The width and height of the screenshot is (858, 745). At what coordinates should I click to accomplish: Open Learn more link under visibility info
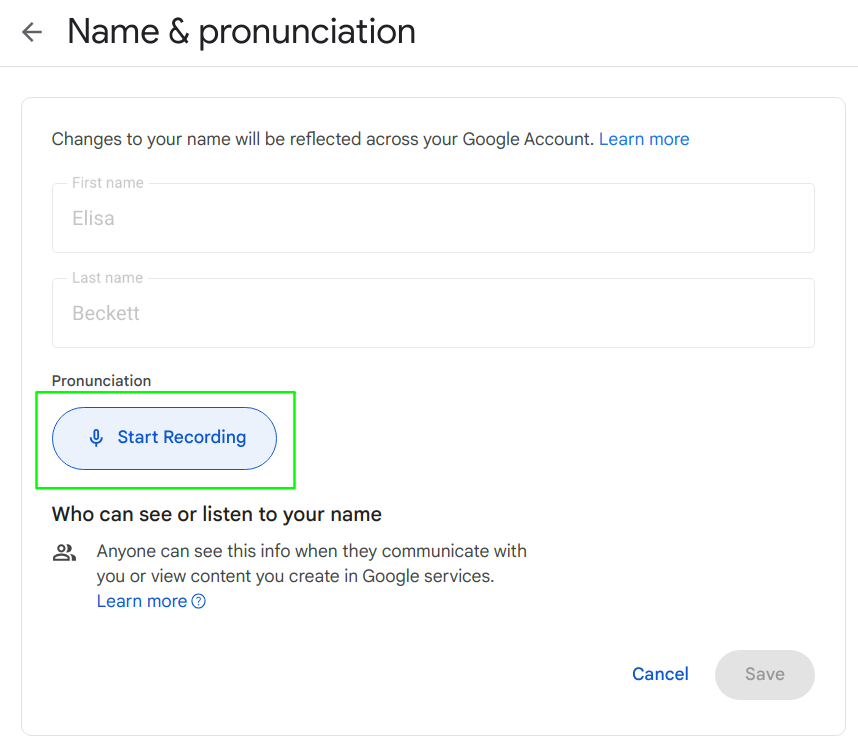pyautogui.click(x=142, y=602)
